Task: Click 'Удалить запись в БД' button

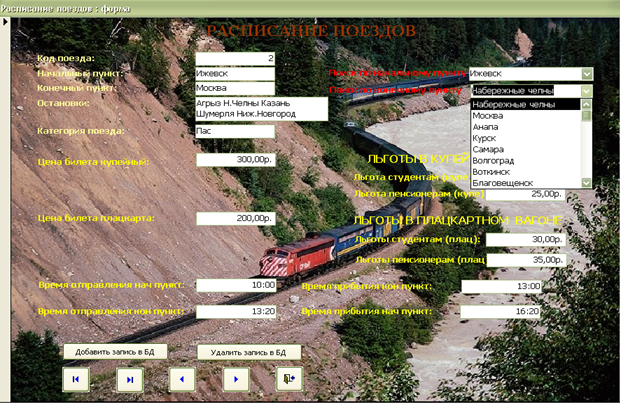Action: (x=249, y=352)
